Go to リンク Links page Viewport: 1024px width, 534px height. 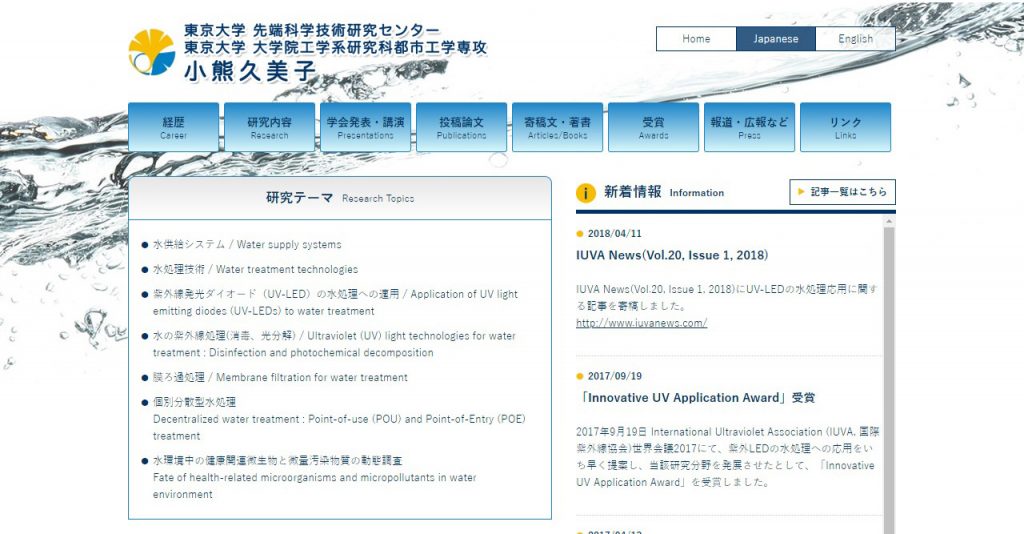click(x=846, y=127)
